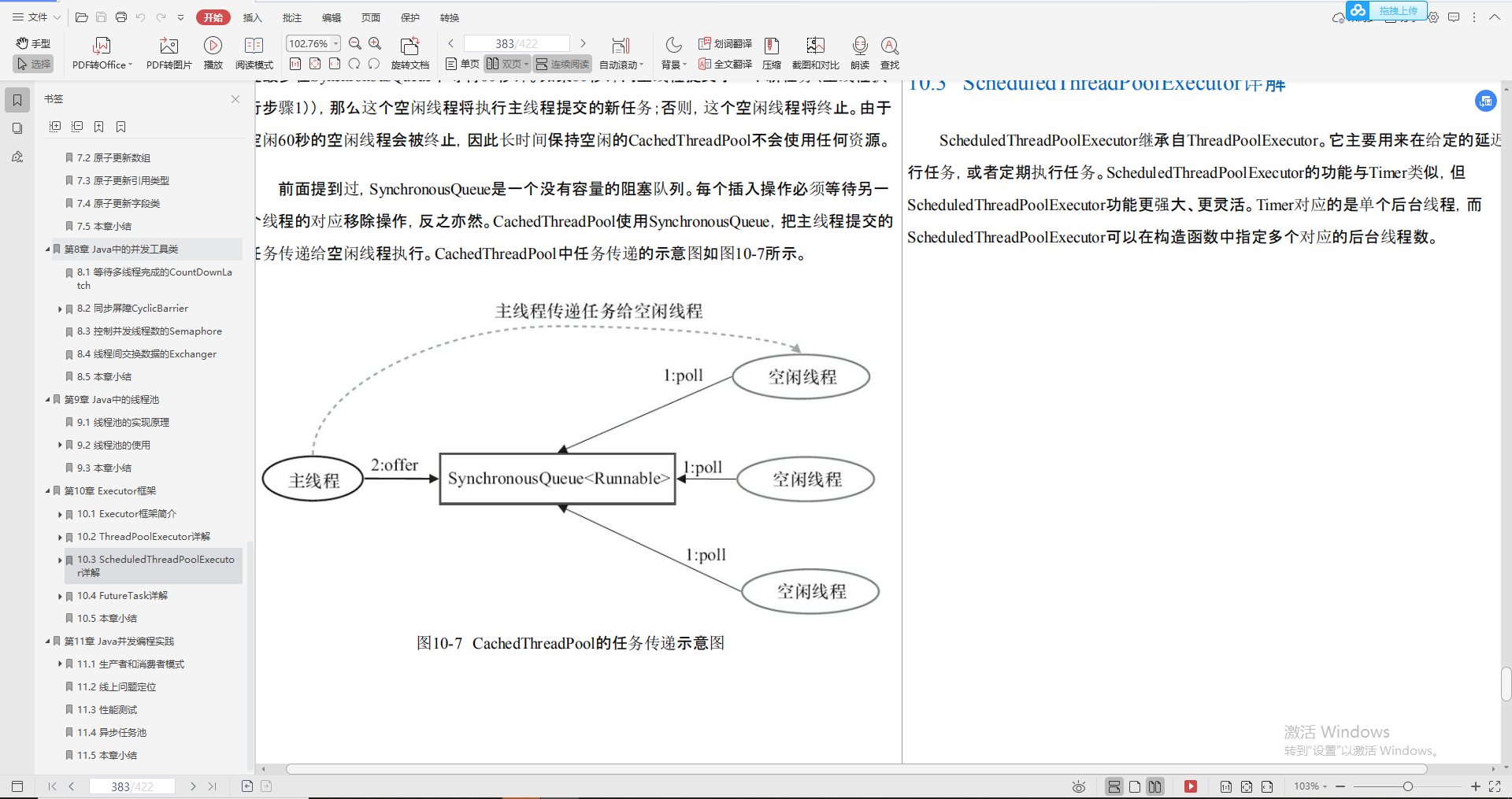This screenshot has width=1512, height=799.
Task: Open the bookmark panel sidebar icon
Action: point(17,100)
